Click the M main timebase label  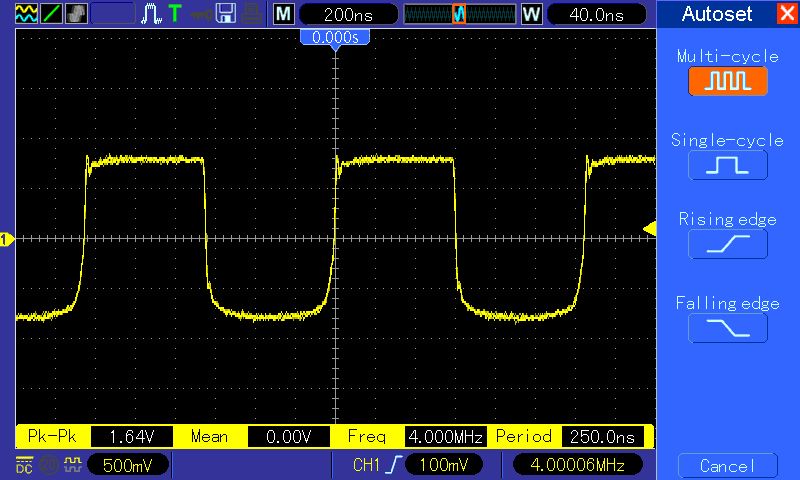click(284, 14)
